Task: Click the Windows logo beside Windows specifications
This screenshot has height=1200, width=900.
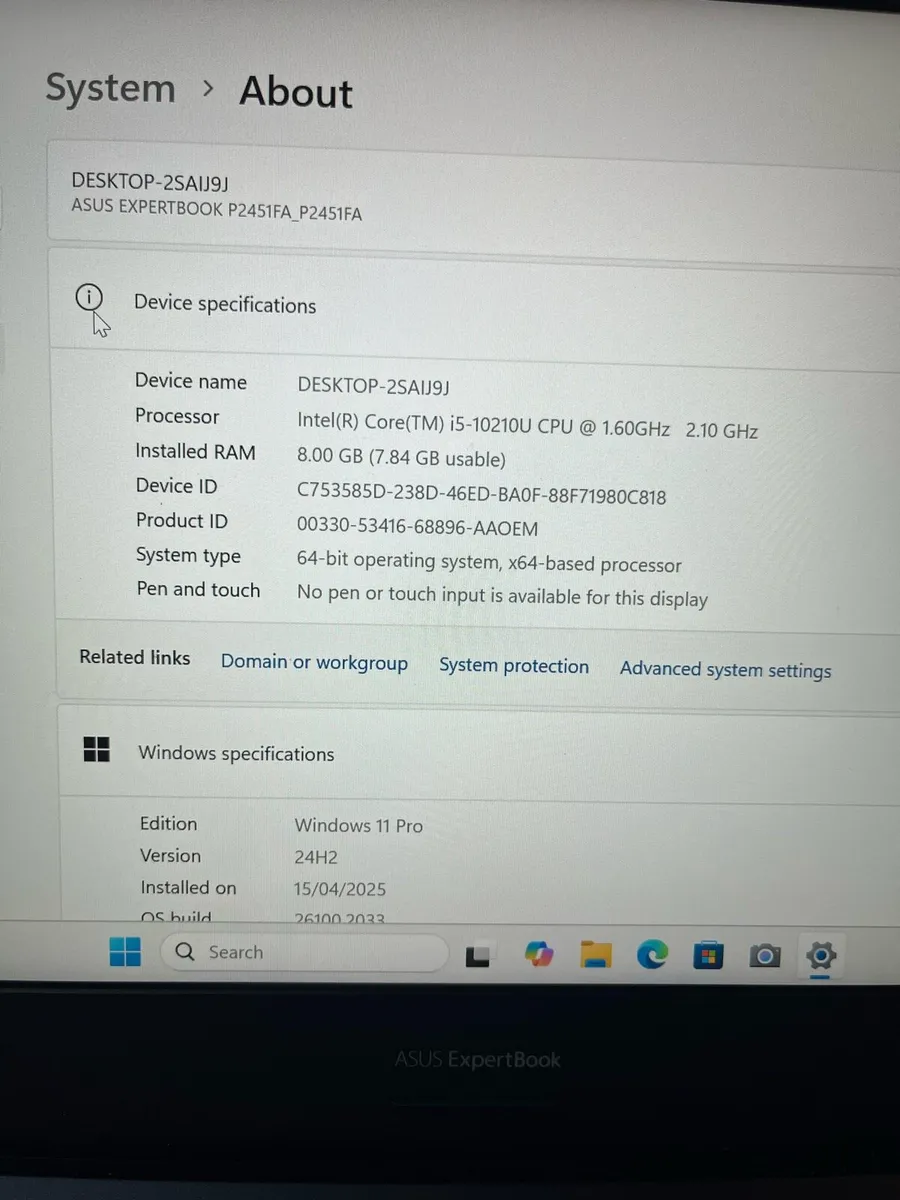Action: click(x=96, y=750)
